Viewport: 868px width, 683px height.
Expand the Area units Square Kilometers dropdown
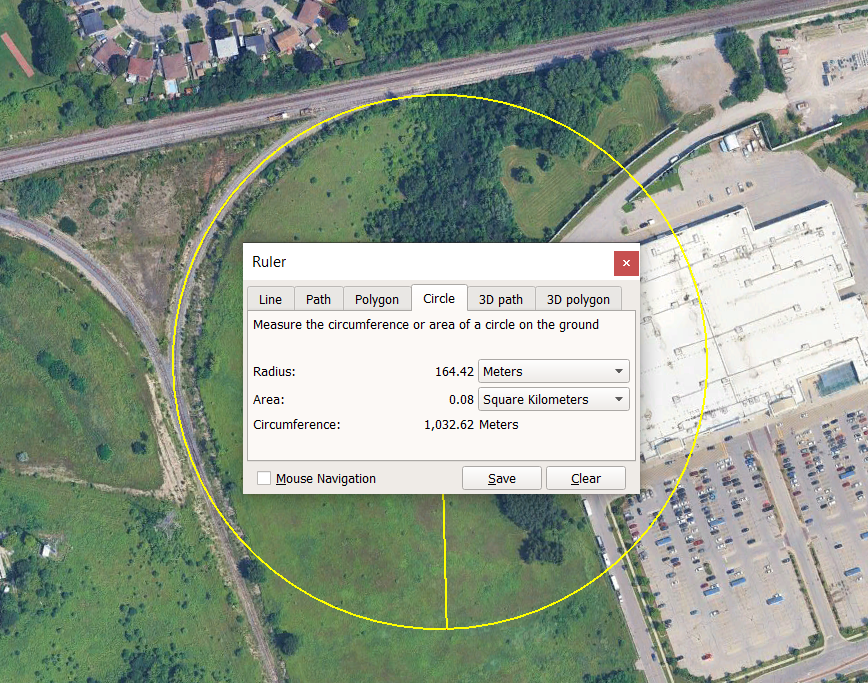click(x=553, y=399)
